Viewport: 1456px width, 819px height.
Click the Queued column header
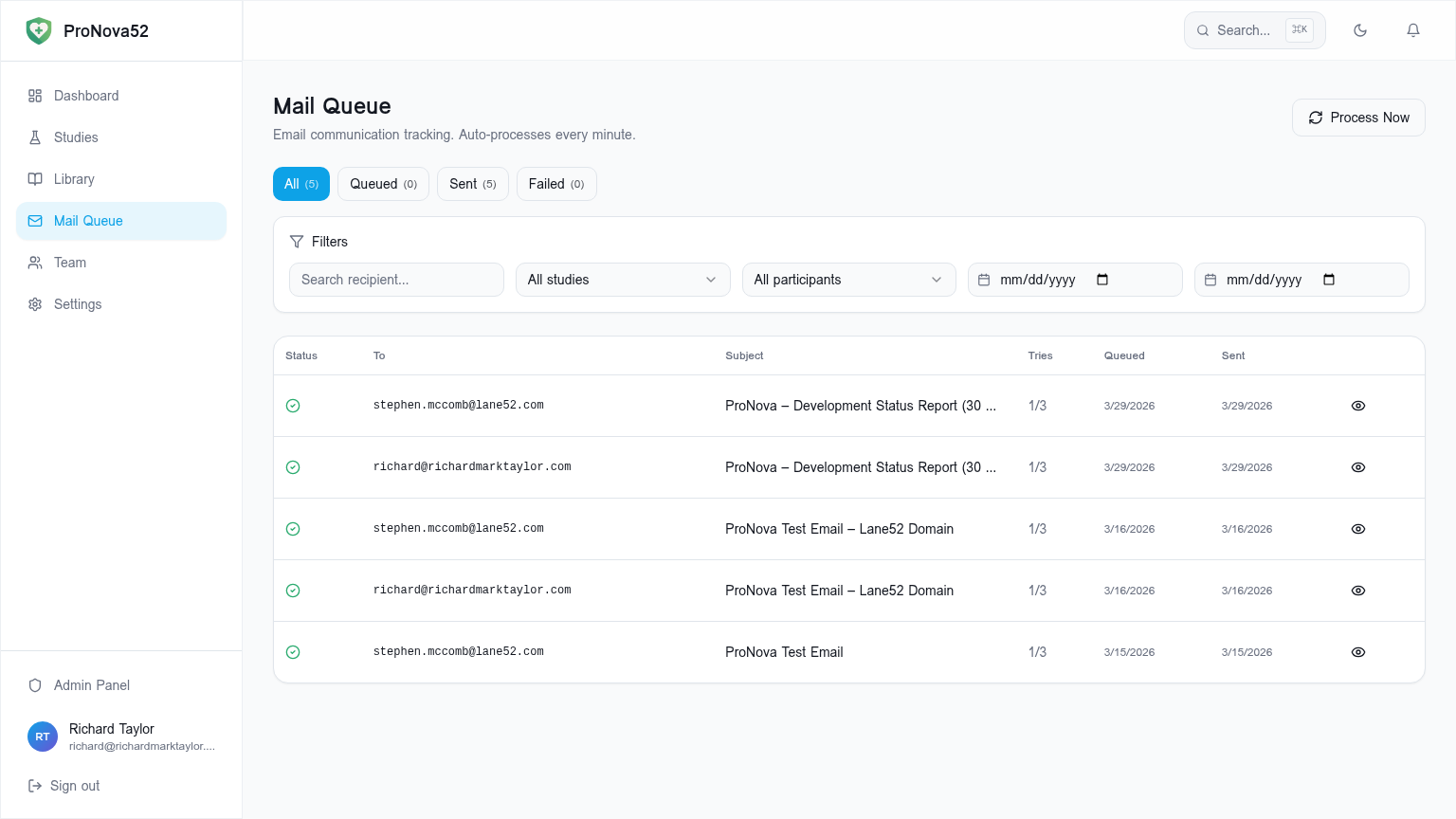point(1124,355)
